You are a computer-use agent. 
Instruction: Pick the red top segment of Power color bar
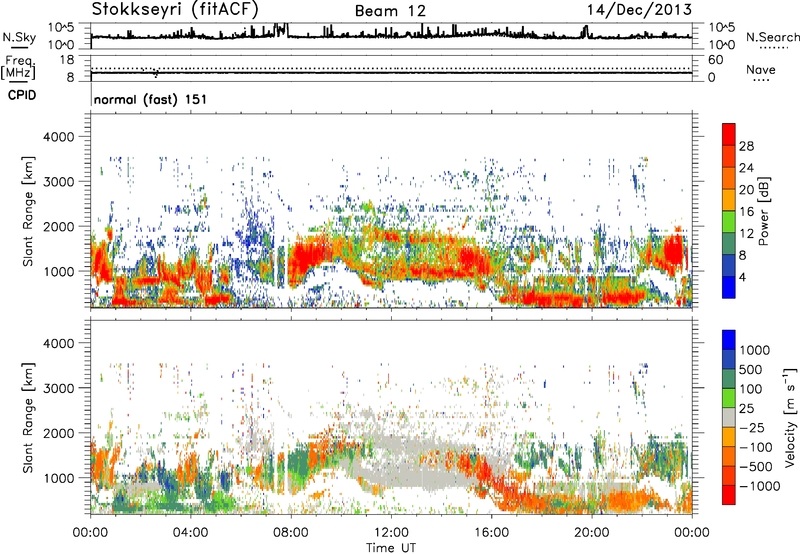tap(729, 134)
